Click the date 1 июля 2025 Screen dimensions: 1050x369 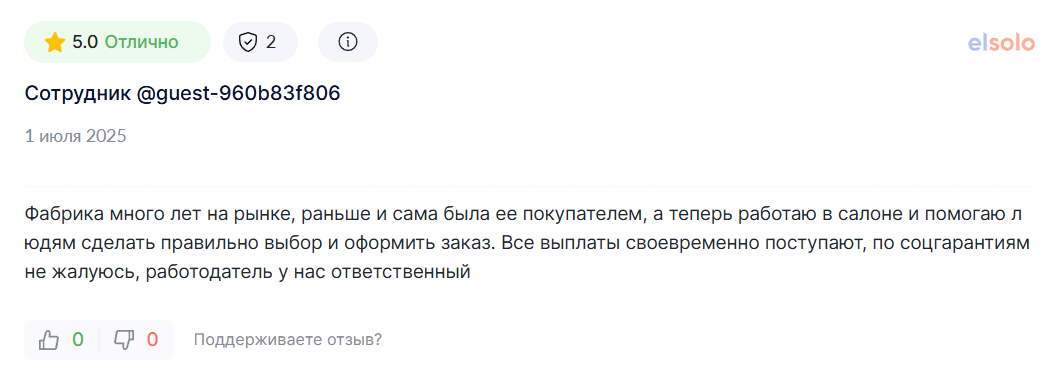[x=76, y=137]
